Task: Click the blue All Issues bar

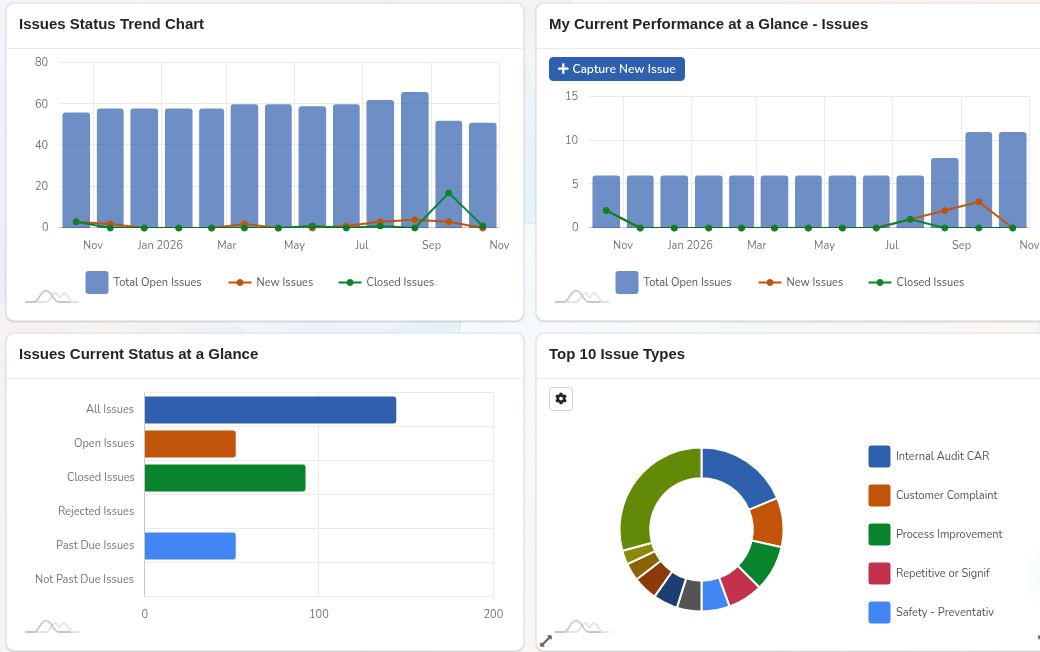Action: coord(270,410)
